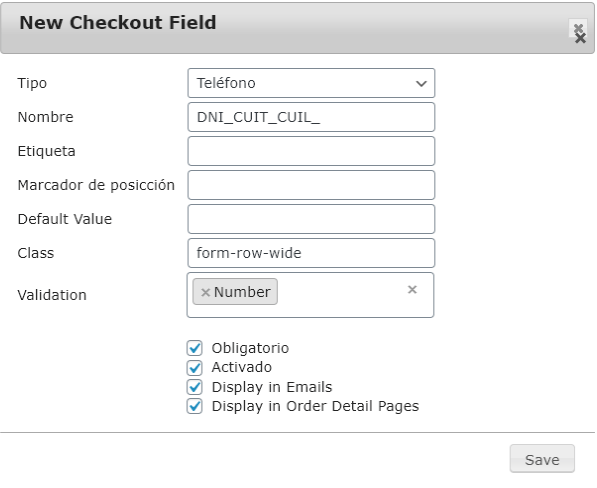The image size is (597, 488).
Task: Edit the Class field form-row-wide
Action: coord(311,253)
